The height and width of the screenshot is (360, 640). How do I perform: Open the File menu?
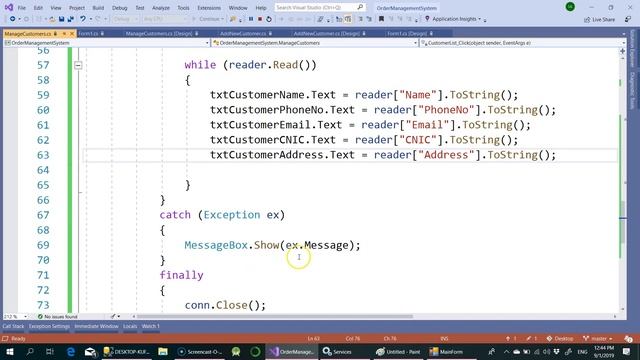tap(22, 8)
